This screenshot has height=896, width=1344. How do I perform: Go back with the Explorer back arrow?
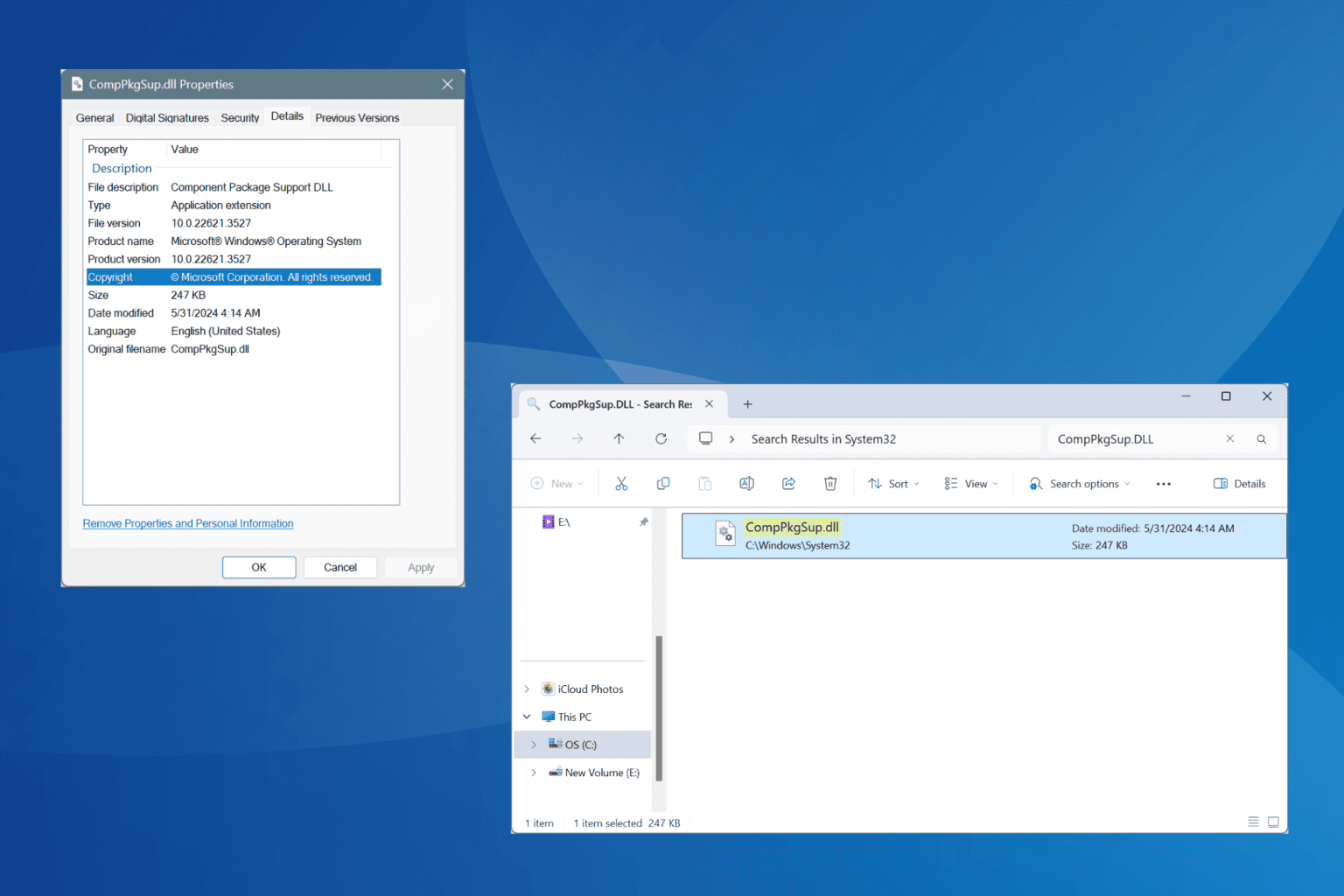click(535, 438)
